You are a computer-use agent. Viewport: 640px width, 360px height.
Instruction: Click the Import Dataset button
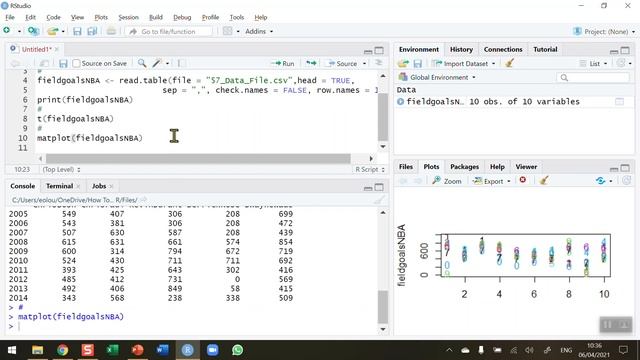(461, 64)
